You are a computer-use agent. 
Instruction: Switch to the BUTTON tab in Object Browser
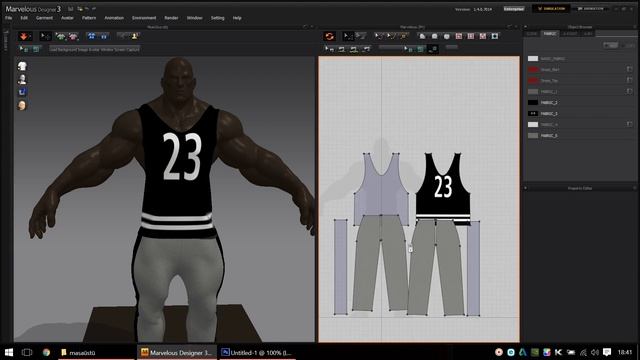pos(570,33)
